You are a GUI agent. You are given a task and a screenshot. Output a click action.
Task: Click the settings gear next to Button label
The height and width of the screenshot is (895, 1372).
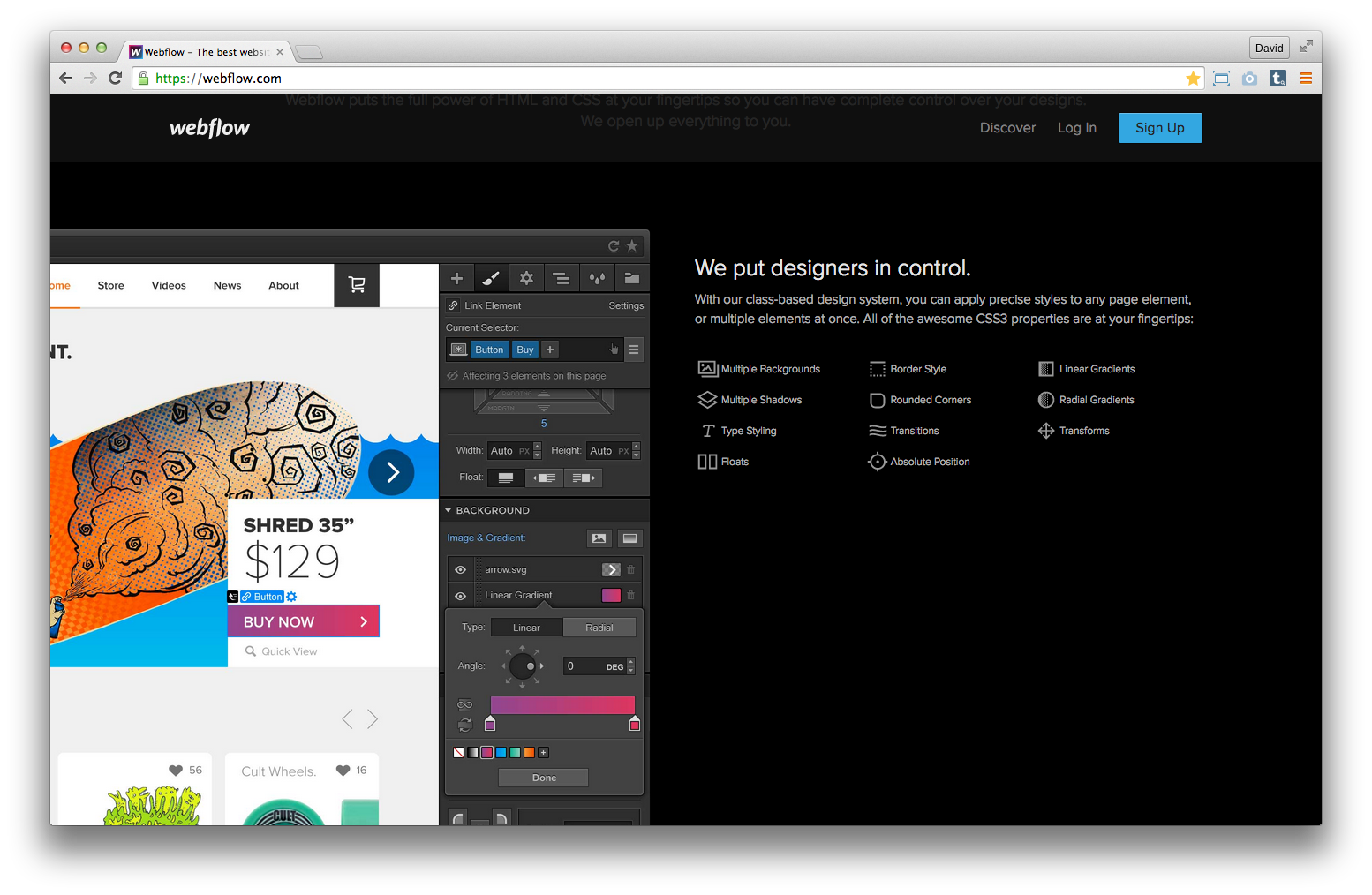point(291,597)
